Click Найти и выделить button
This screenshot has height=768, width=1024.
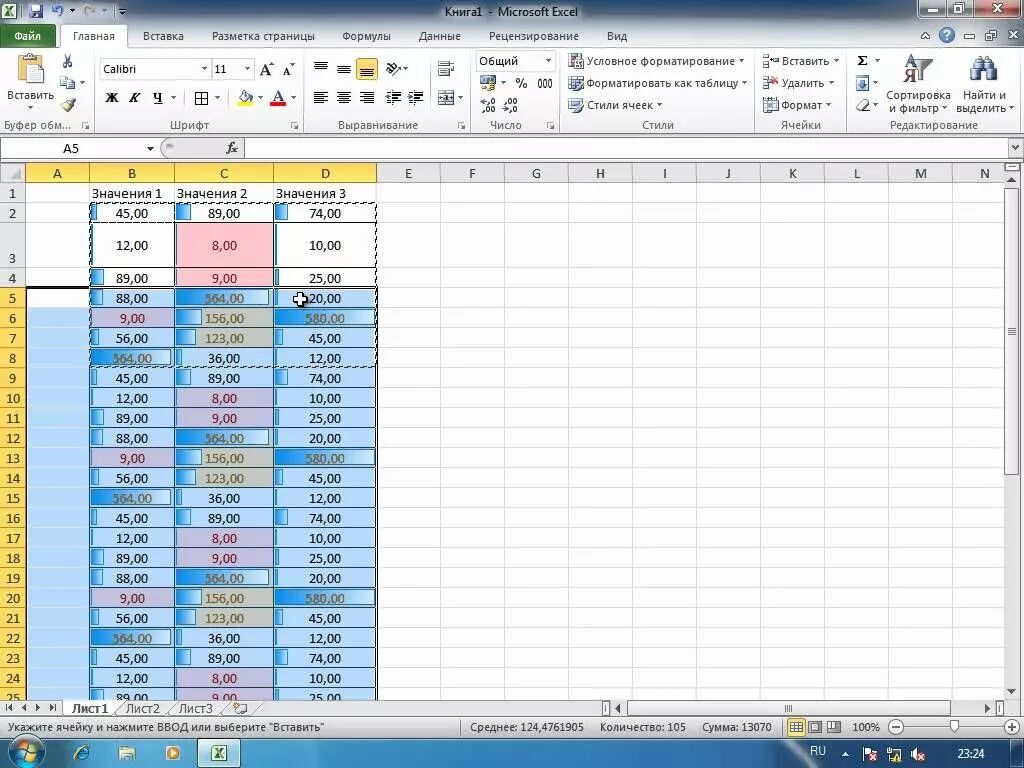pyautogui.click(x=984, y=84)
